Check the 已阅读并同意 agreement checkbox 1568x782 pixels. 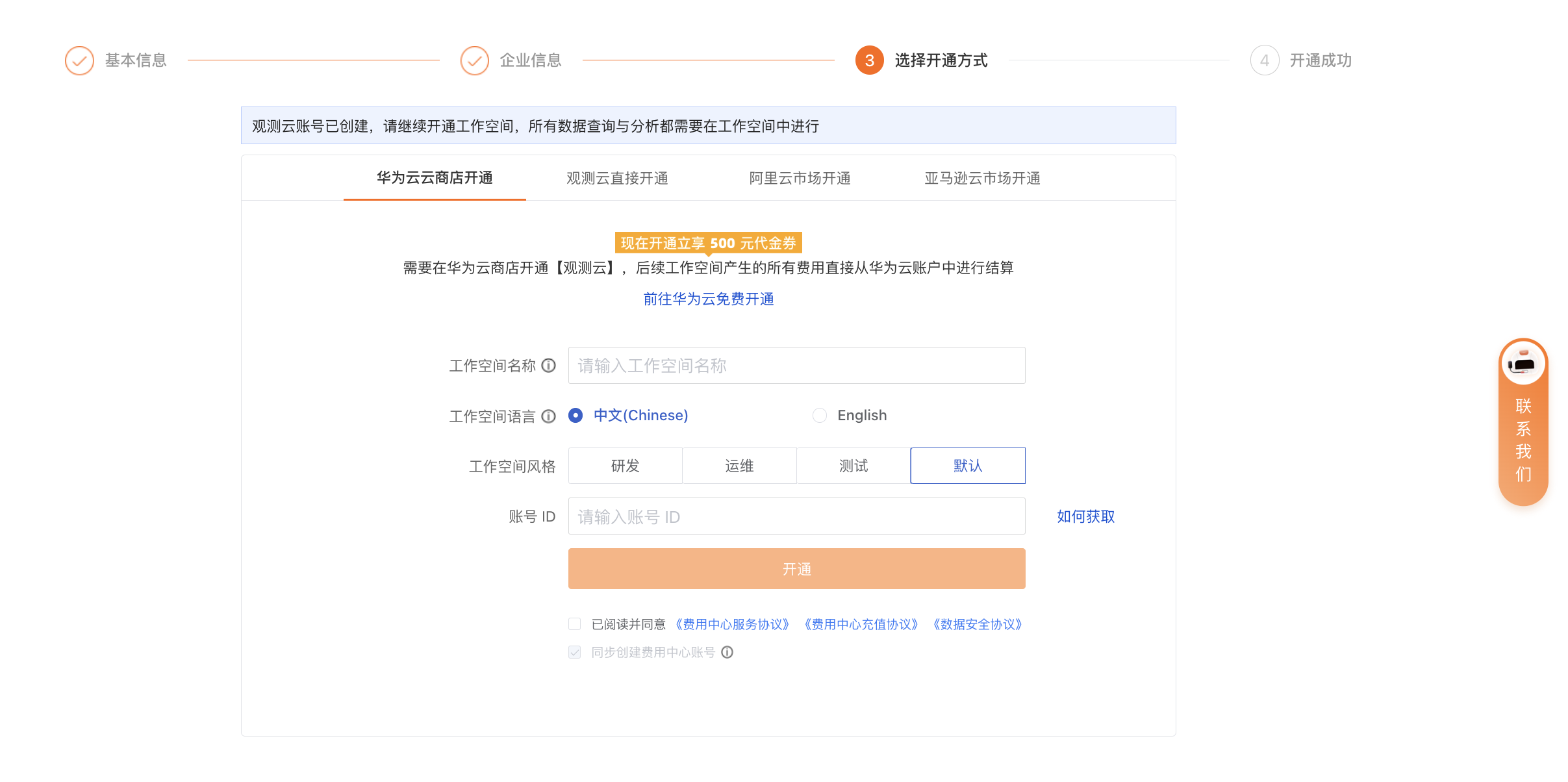[x=574, y=624]
